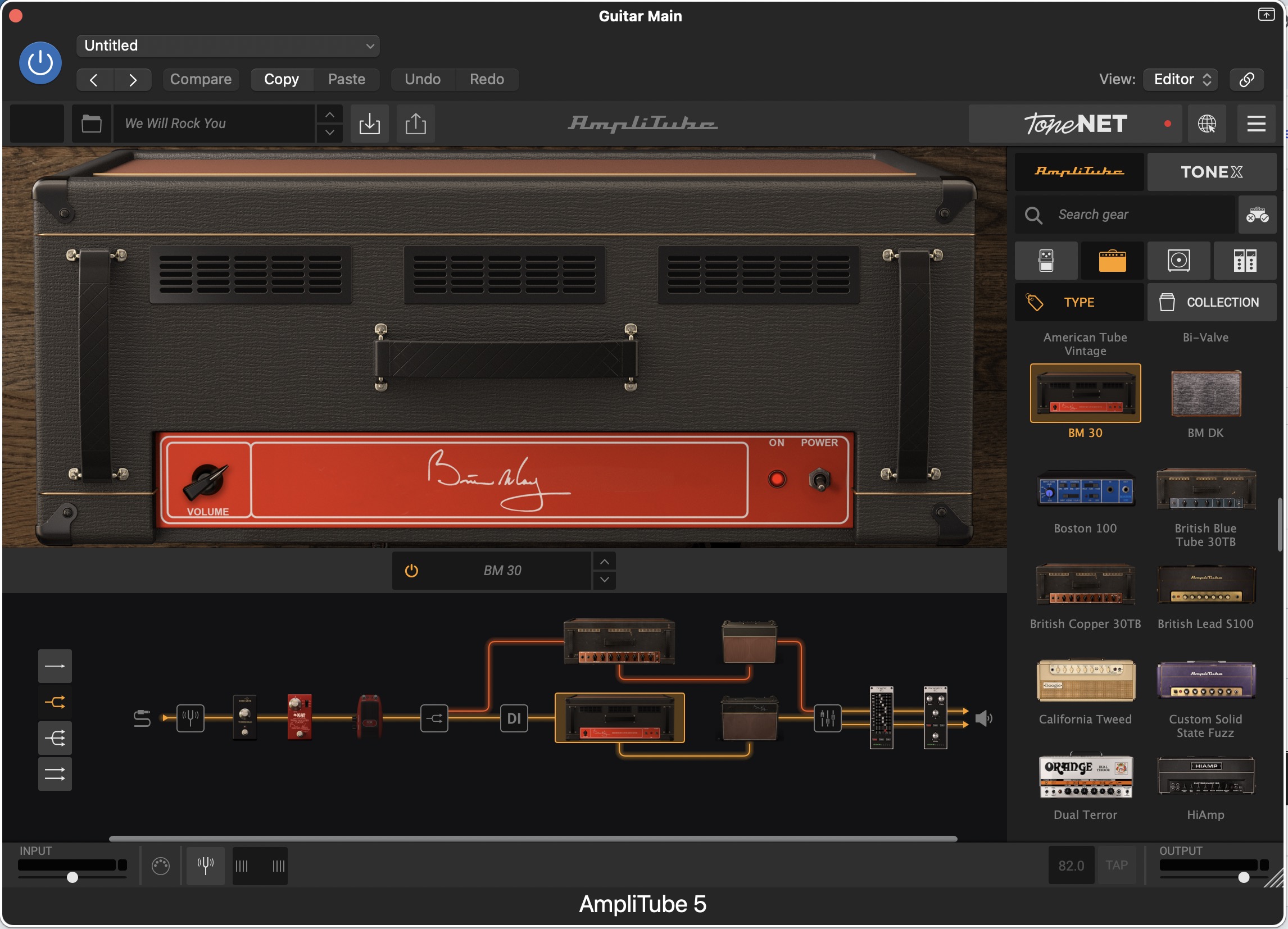Toggle the plugin power bypass button
The width and height of the screenshot is (1288, 929).
(x=40, y=62)
